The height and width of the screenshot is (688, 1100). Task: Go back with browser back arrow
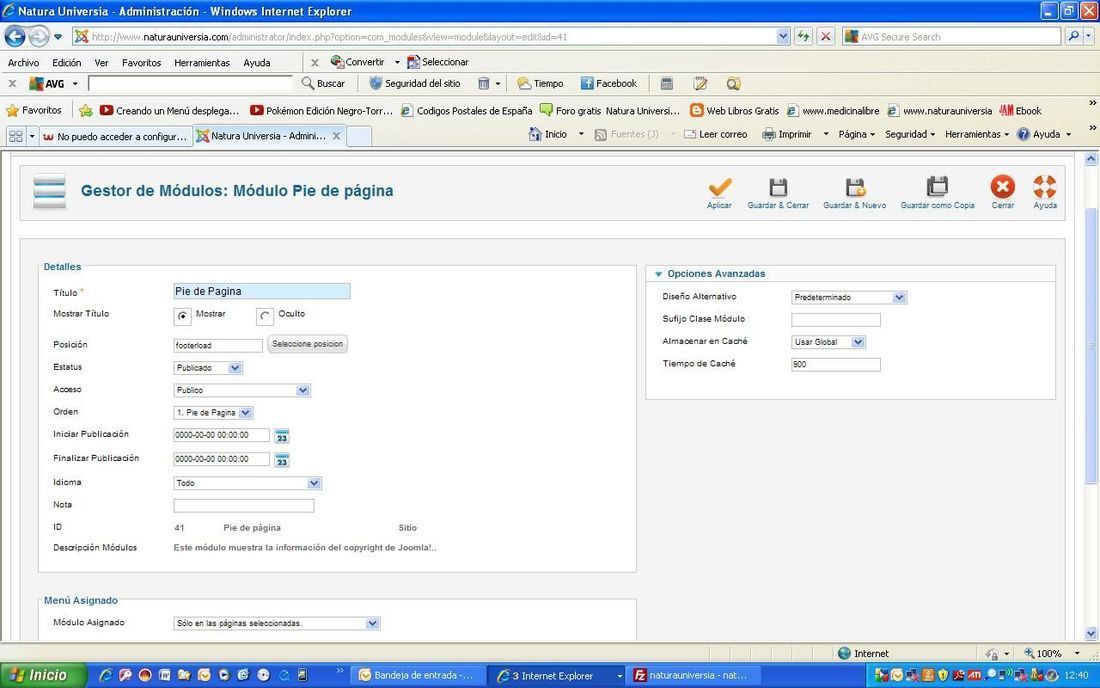point(15,36)
